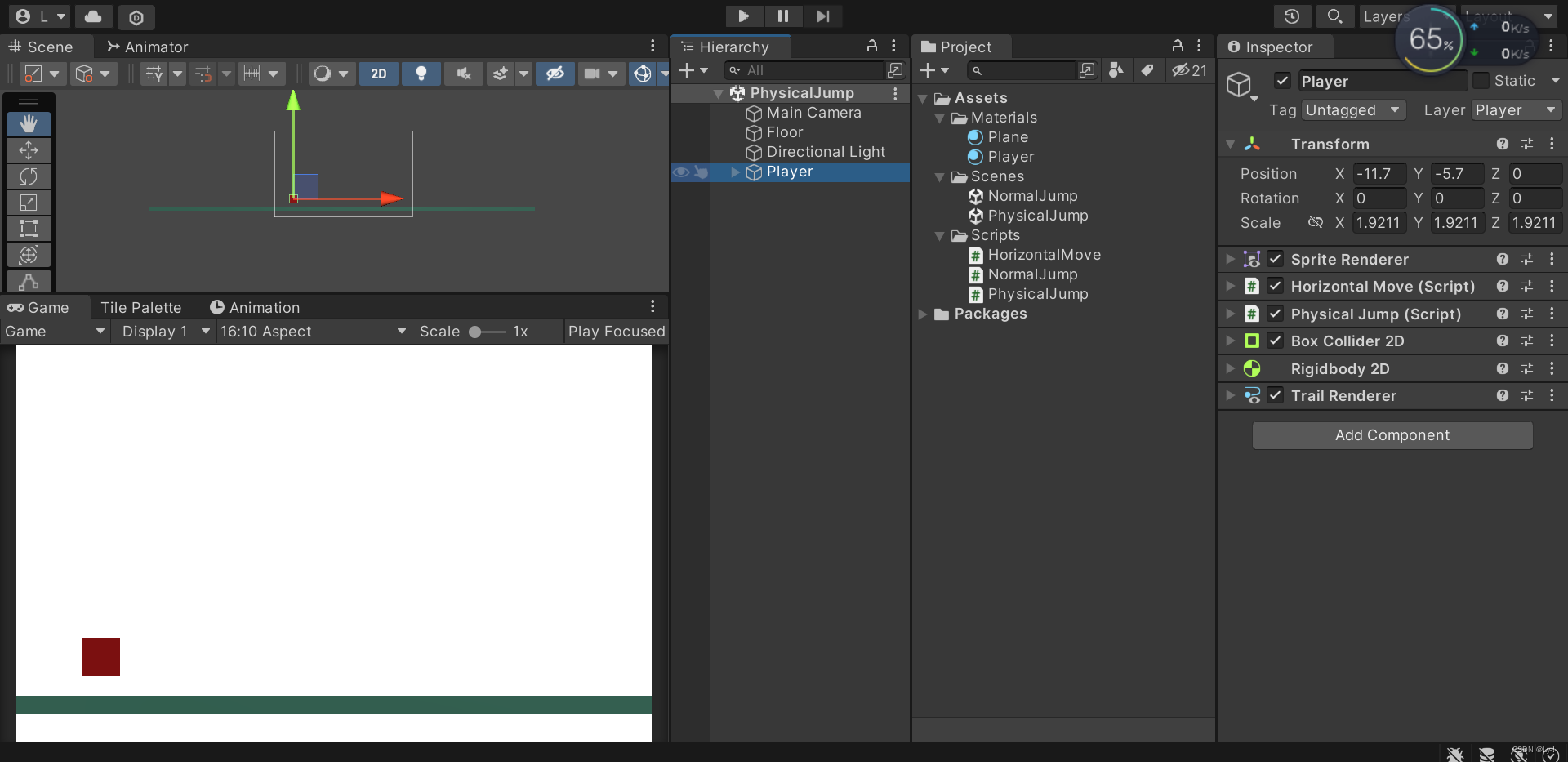Click the Gizmos sphere icon
Viewport: 1568px width, 762px height.
tap(643, 74)
